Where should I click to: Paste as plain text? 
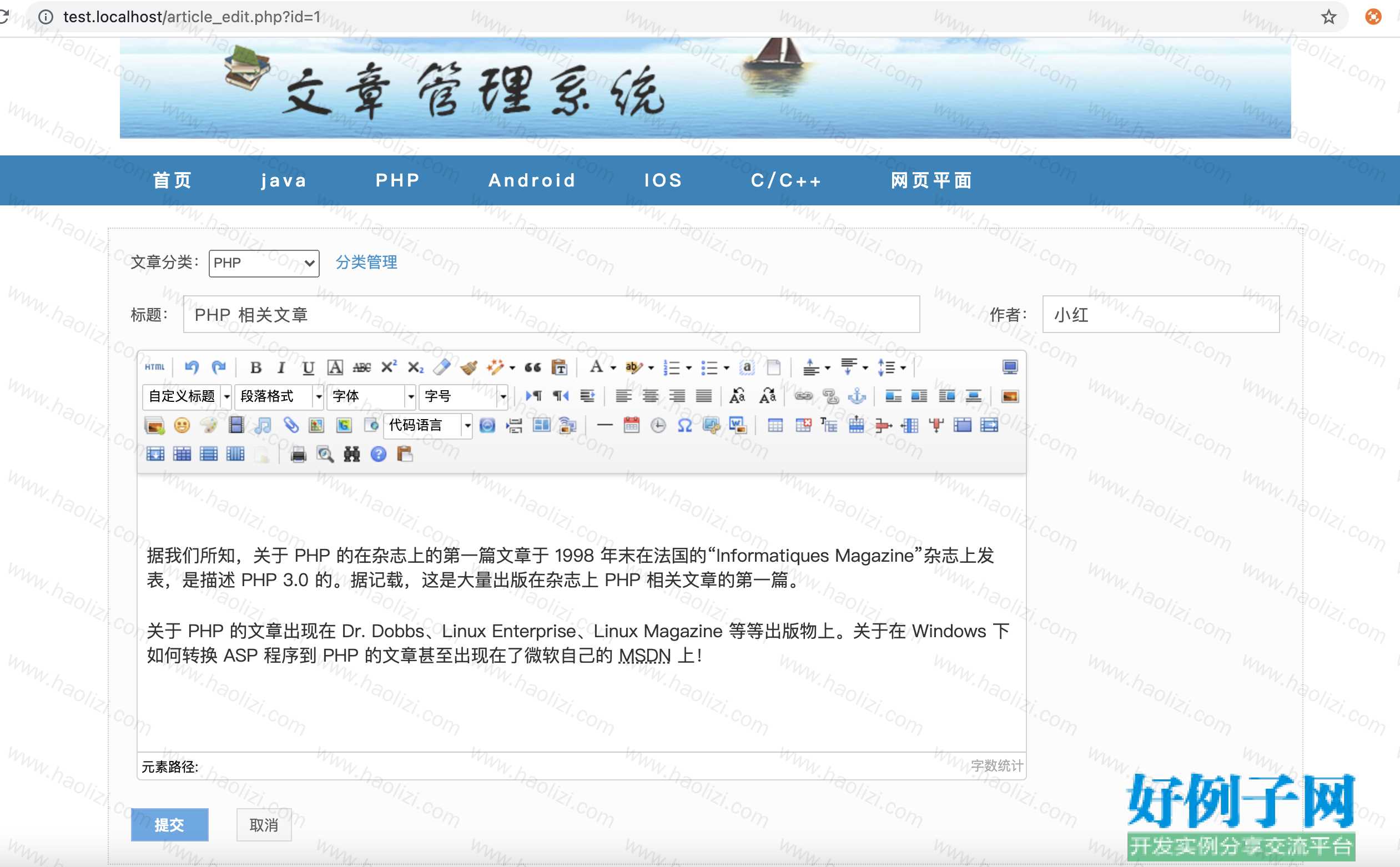click(560, 367)
